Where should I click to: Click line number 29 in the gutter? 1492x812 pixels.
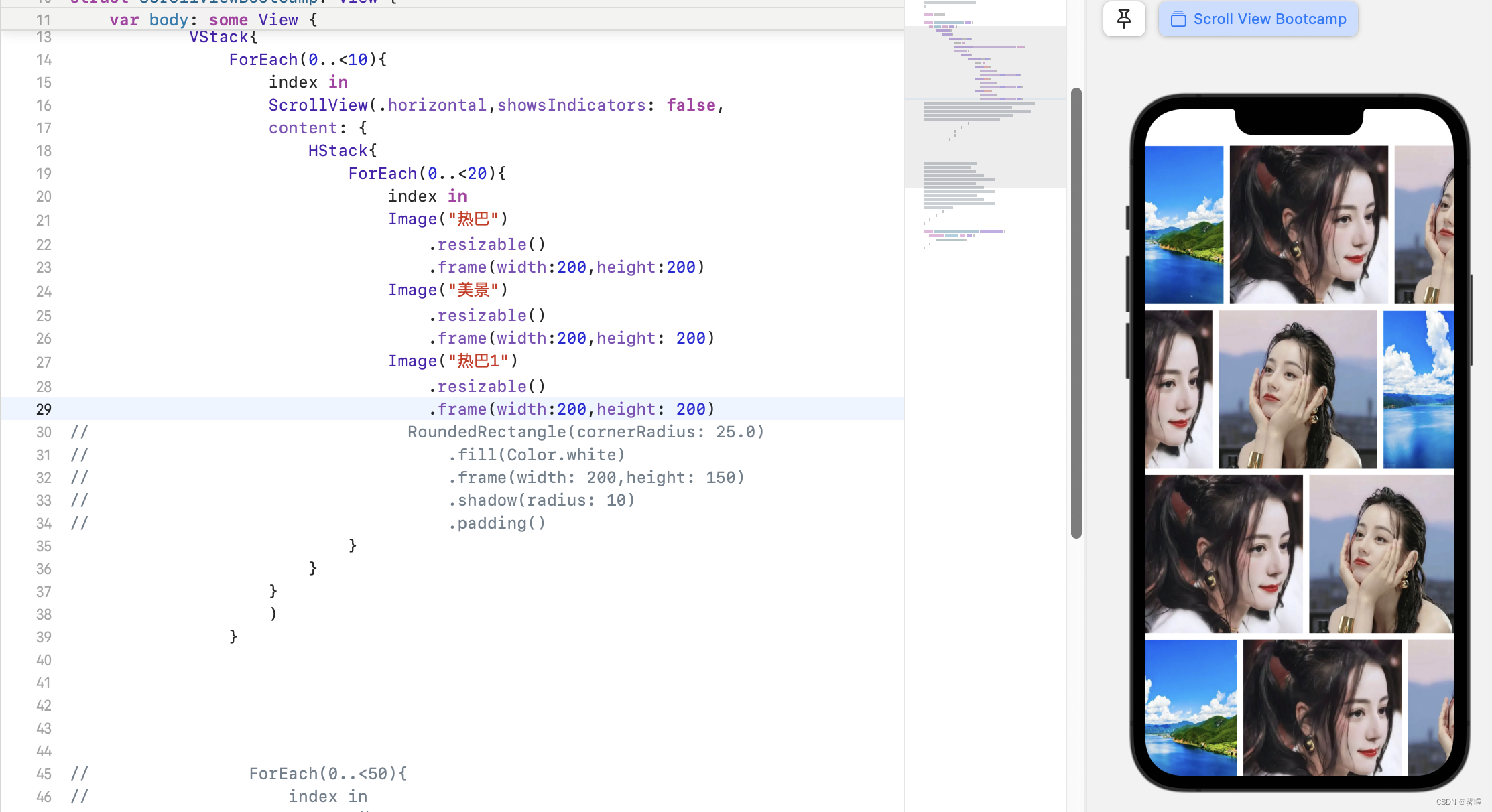click(44, 409)
